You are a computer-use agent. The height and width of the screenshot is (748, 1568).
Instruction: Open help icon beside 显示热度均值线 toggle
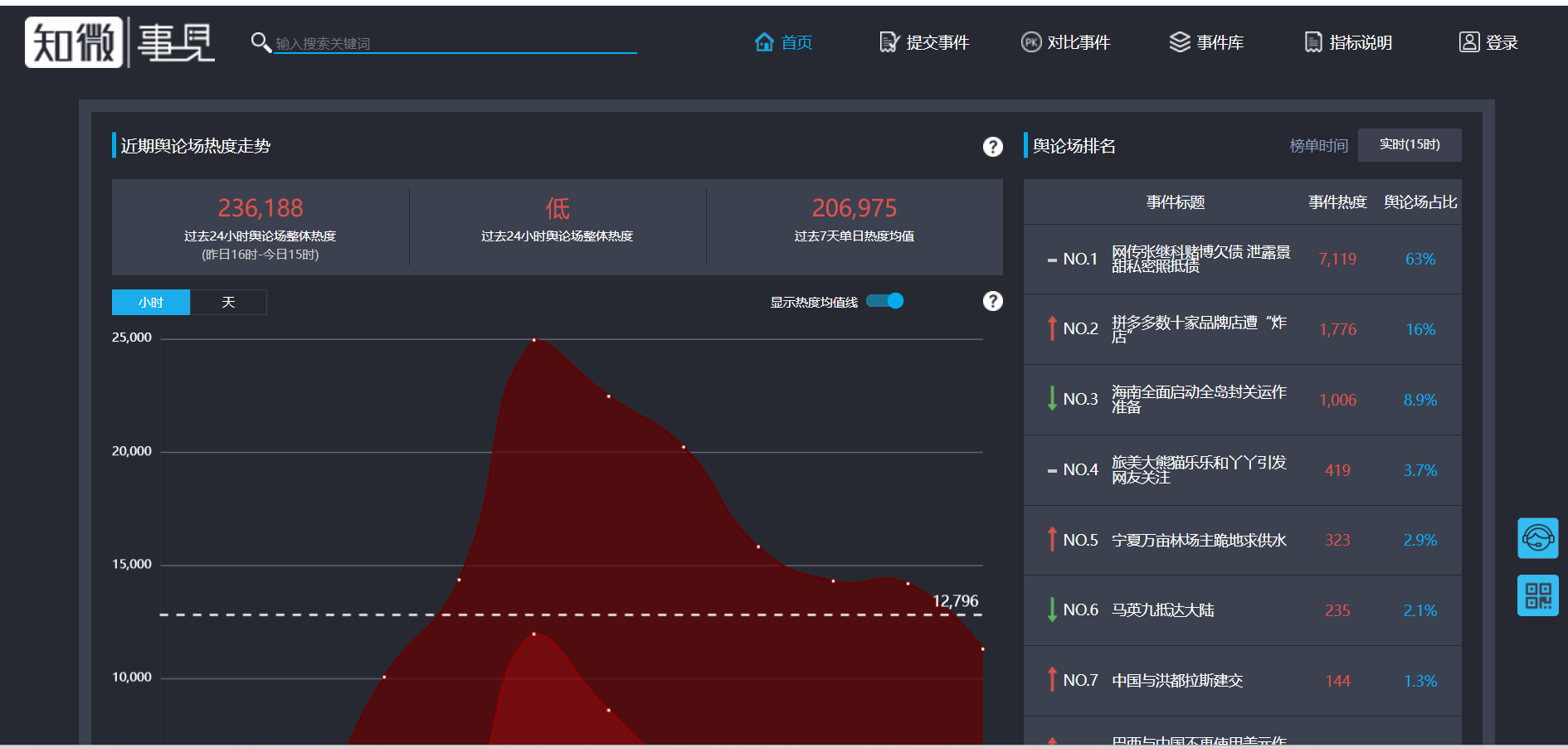[x=992, y=301]
